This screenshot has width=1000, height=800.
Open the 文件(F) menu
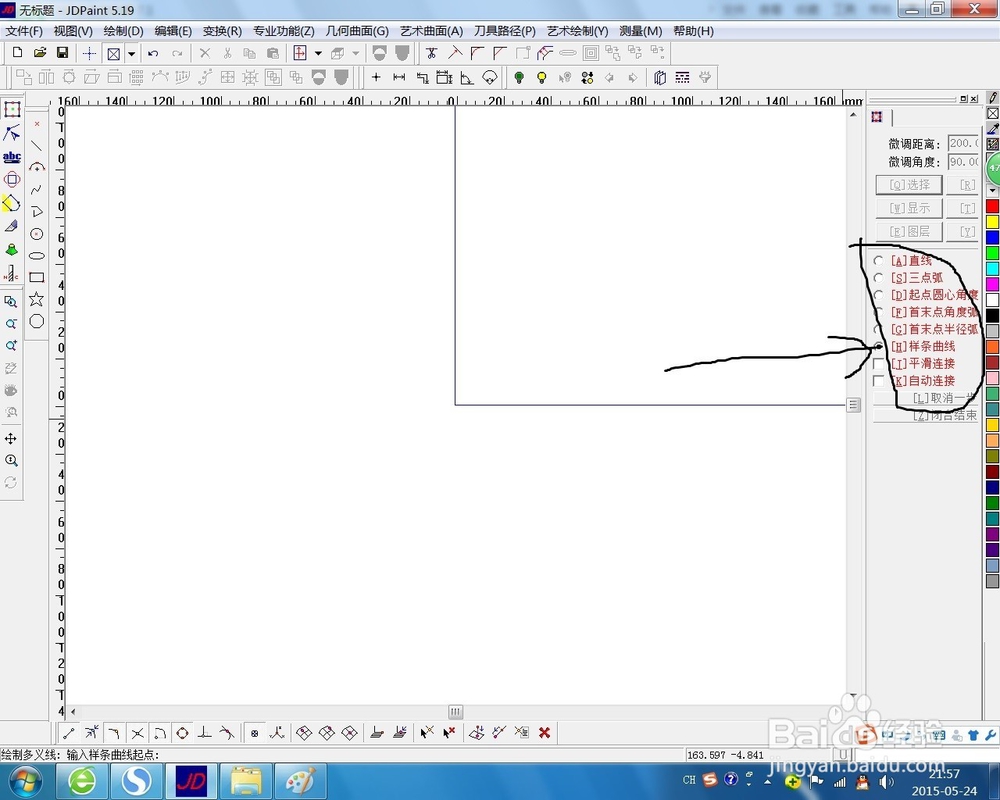(x=24, y=31)
